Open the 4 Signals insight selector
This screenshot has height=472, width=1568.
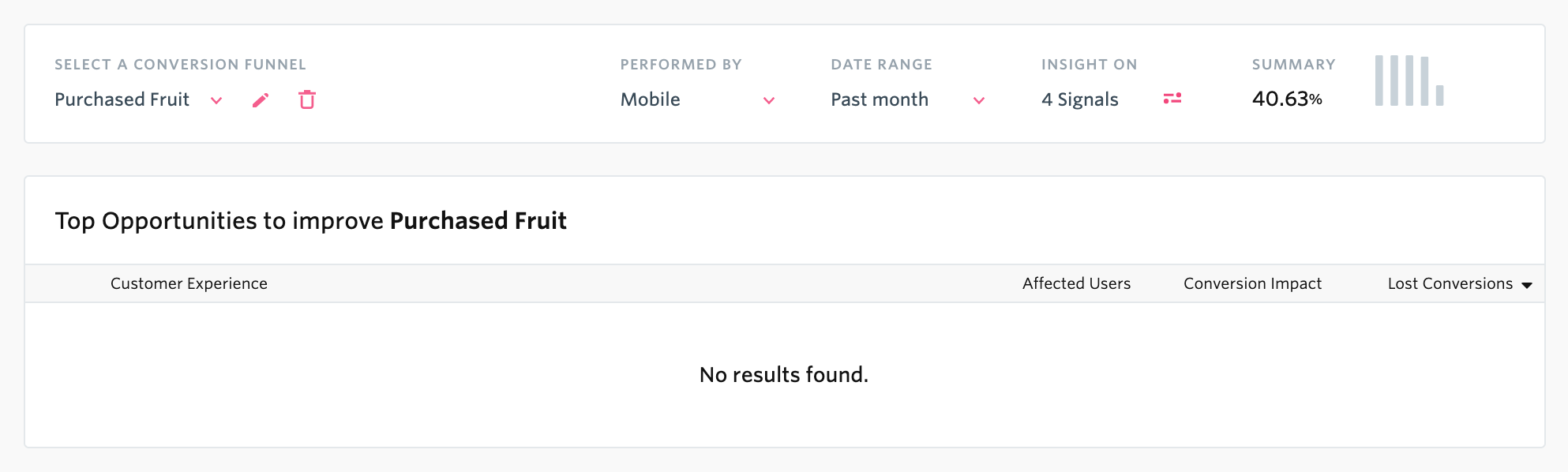[x=1079, y=99]
